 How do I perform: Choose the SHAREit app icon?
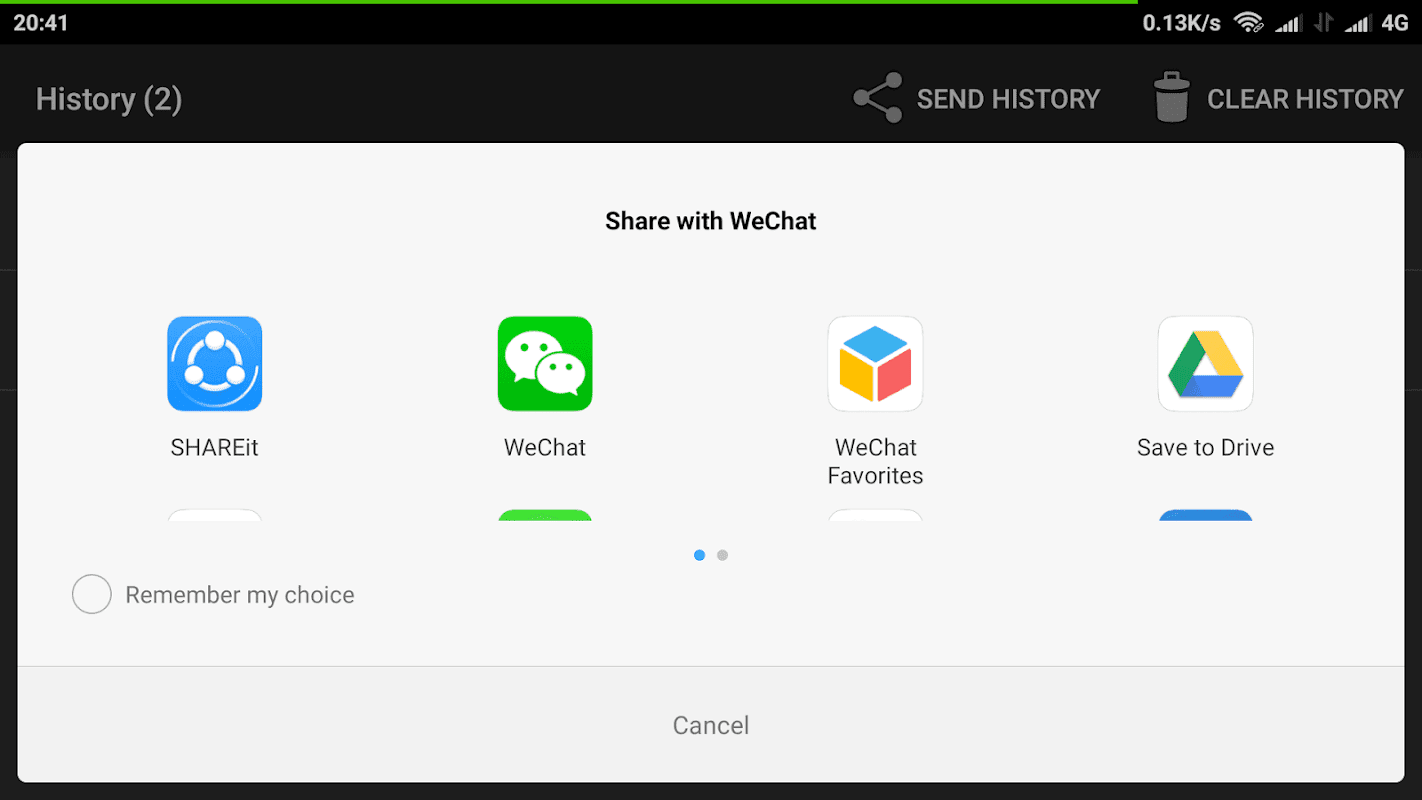pos(215,364)
